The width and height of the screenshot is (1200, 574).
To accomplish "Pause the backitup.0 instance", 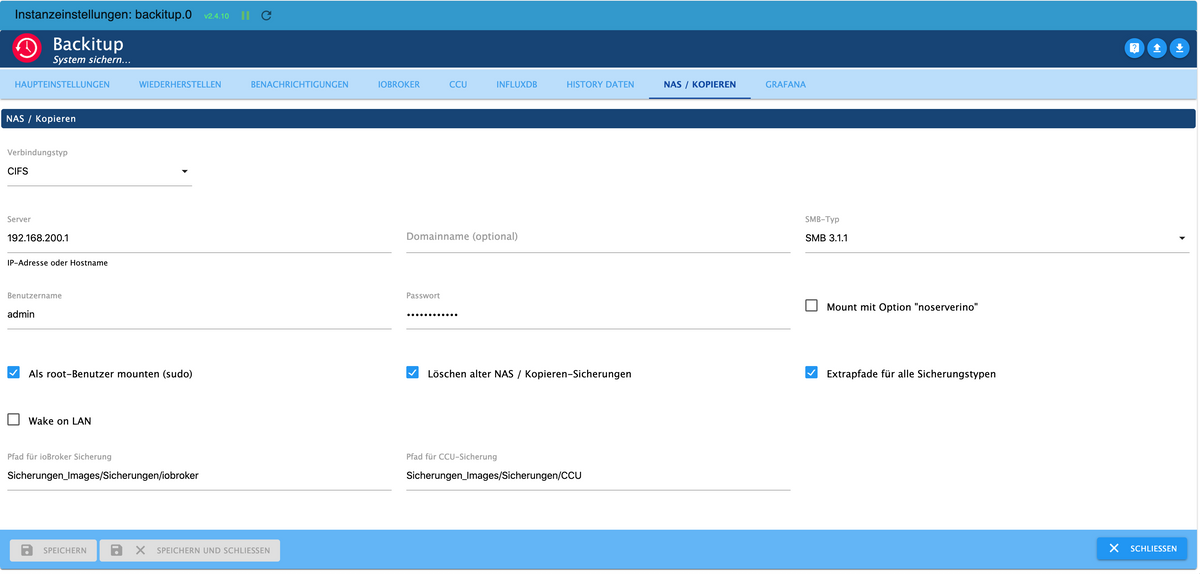I will click(x=245, y=16).
